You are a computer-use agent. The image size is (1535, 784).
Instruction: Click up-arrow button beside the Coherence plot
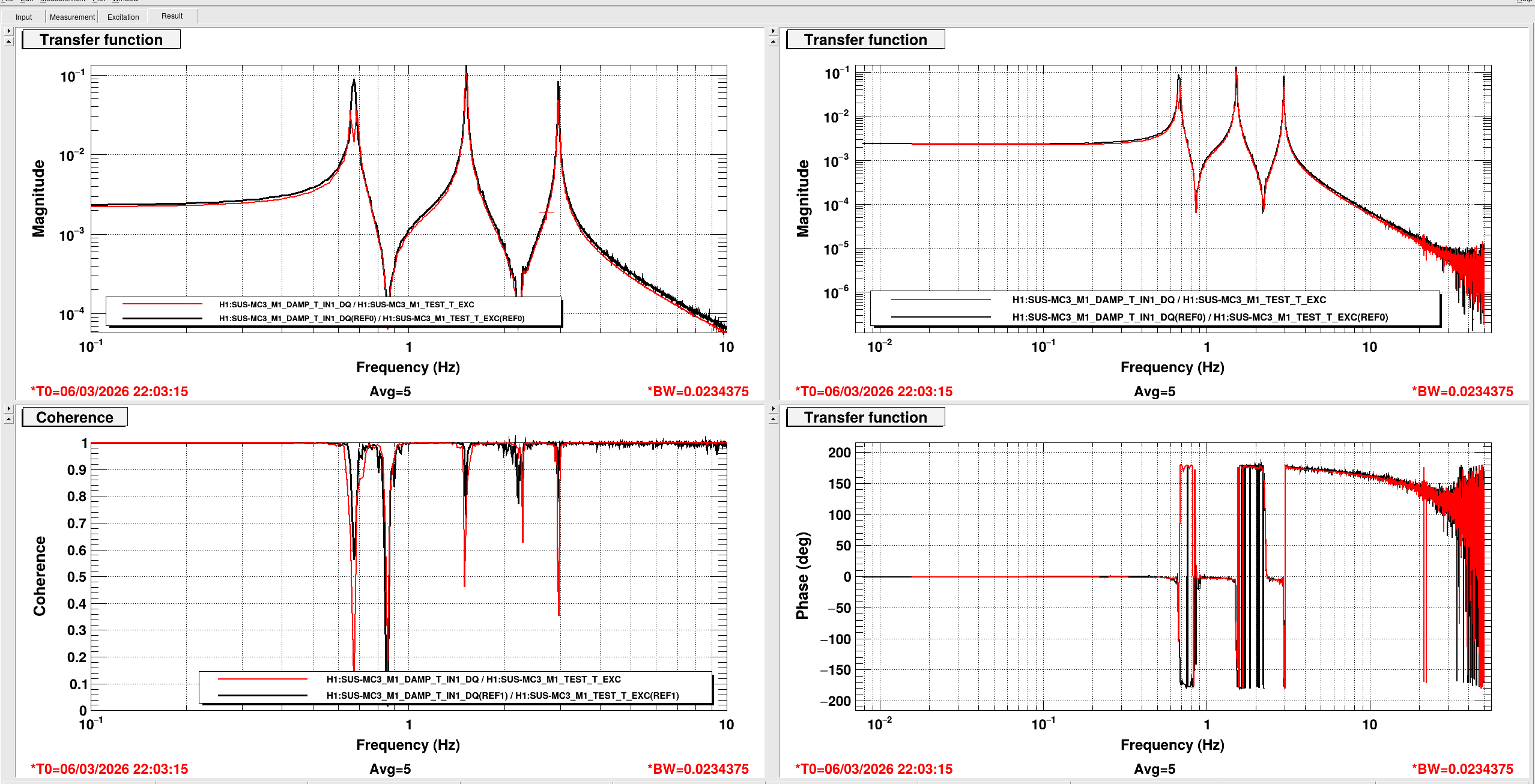click(x=8, y=419)
